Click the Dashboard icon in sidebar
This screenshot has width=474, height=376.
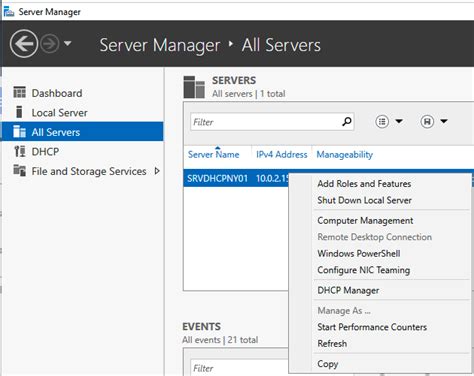[x=19, y=92]
